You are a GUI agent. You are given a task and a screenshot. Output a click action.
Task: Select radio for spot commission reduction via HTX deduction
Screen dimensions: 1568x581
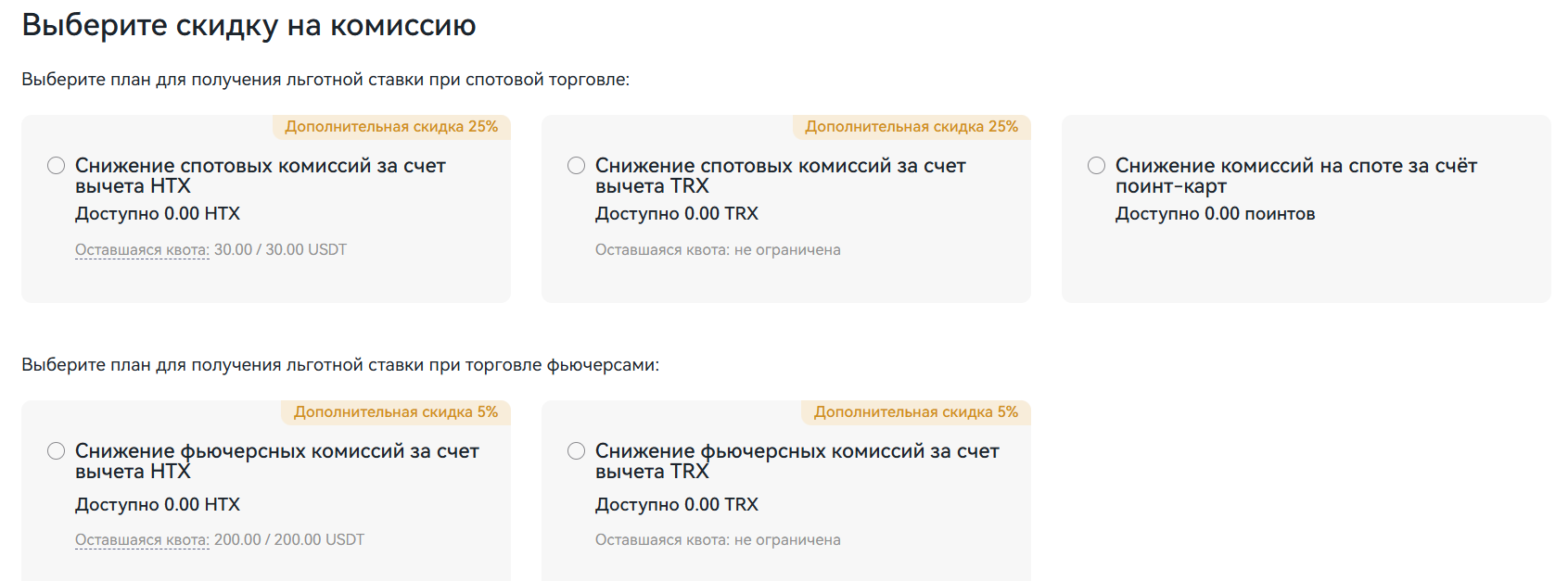tap(54, 166)
